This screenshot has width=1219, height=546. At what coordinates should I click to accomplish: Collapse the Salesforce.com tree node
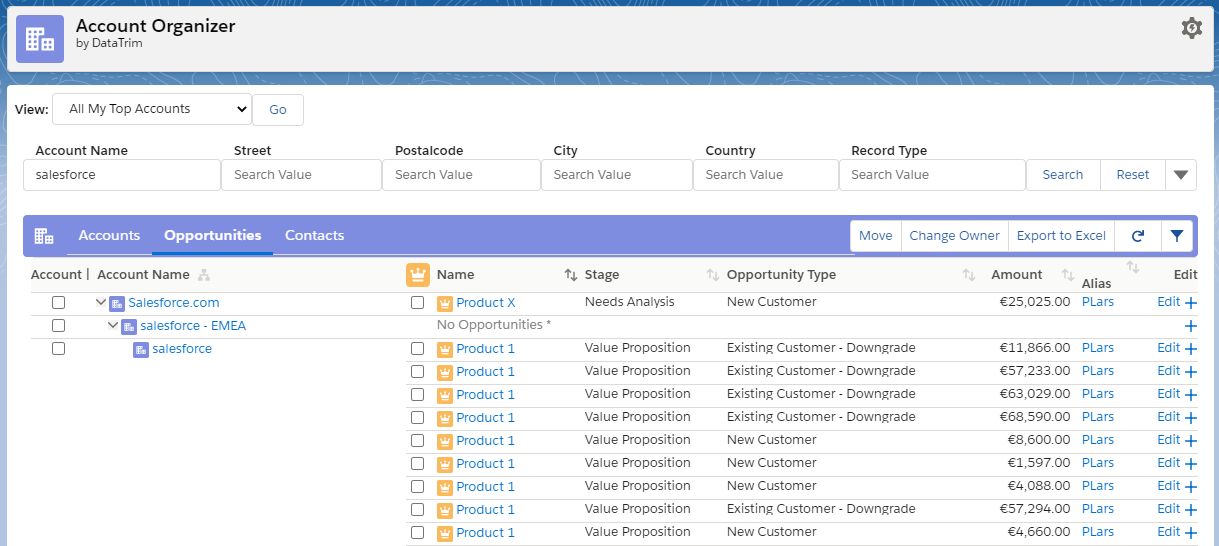coord(101,303)
